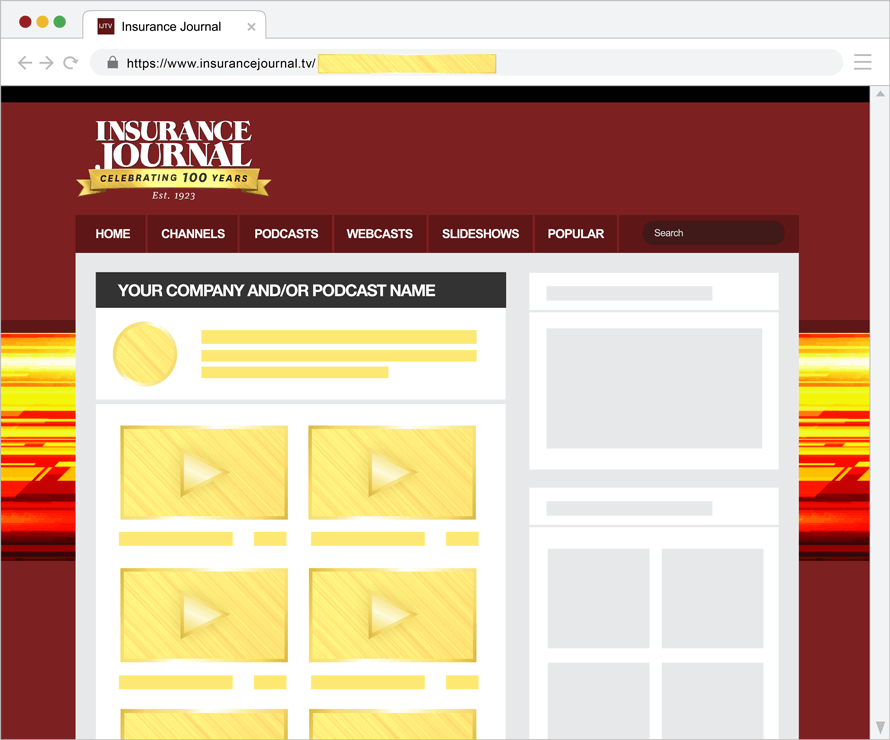Click the scrollbar down arrow
Viewport: 890px width, 740px height.
point(880,727)
